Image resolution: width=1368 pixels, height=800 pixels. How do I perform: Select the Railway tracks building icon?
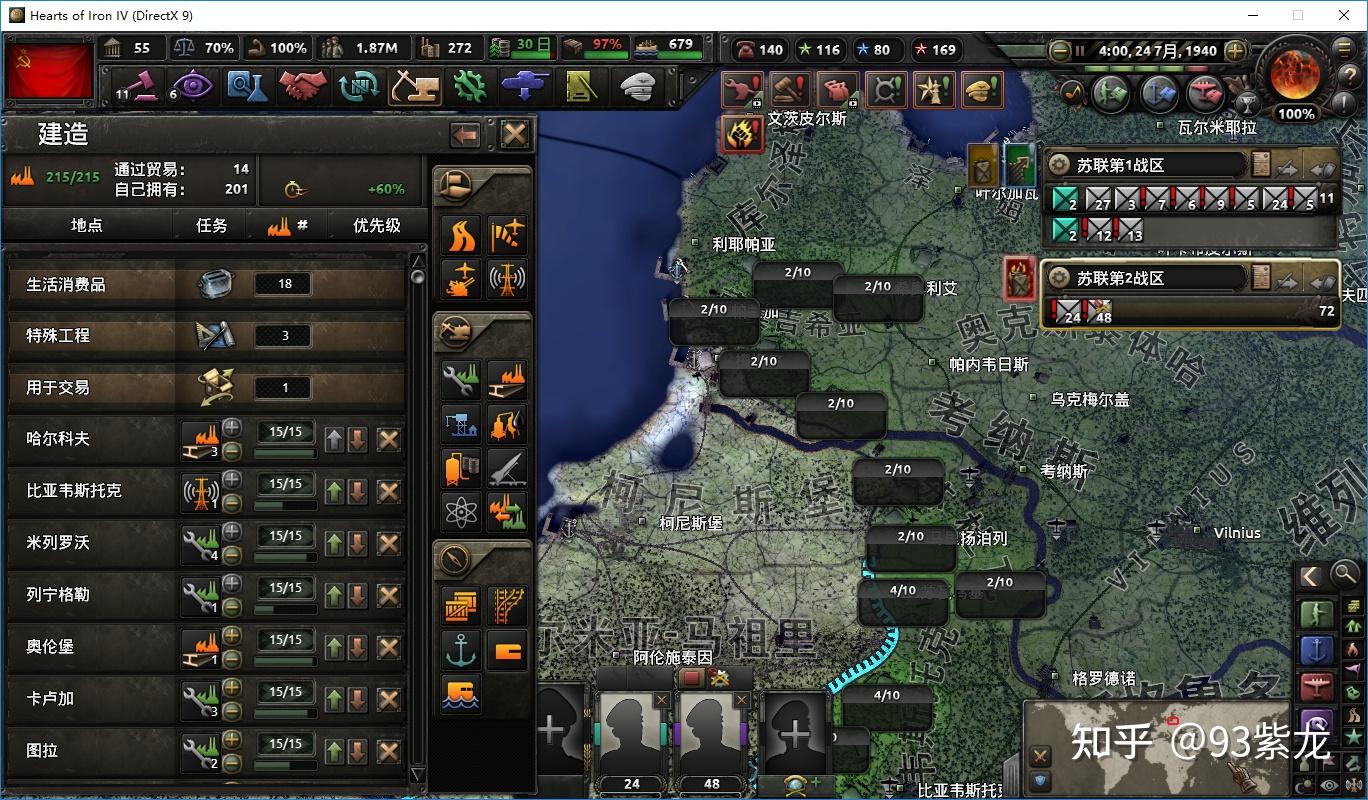[x=507, y=606]
